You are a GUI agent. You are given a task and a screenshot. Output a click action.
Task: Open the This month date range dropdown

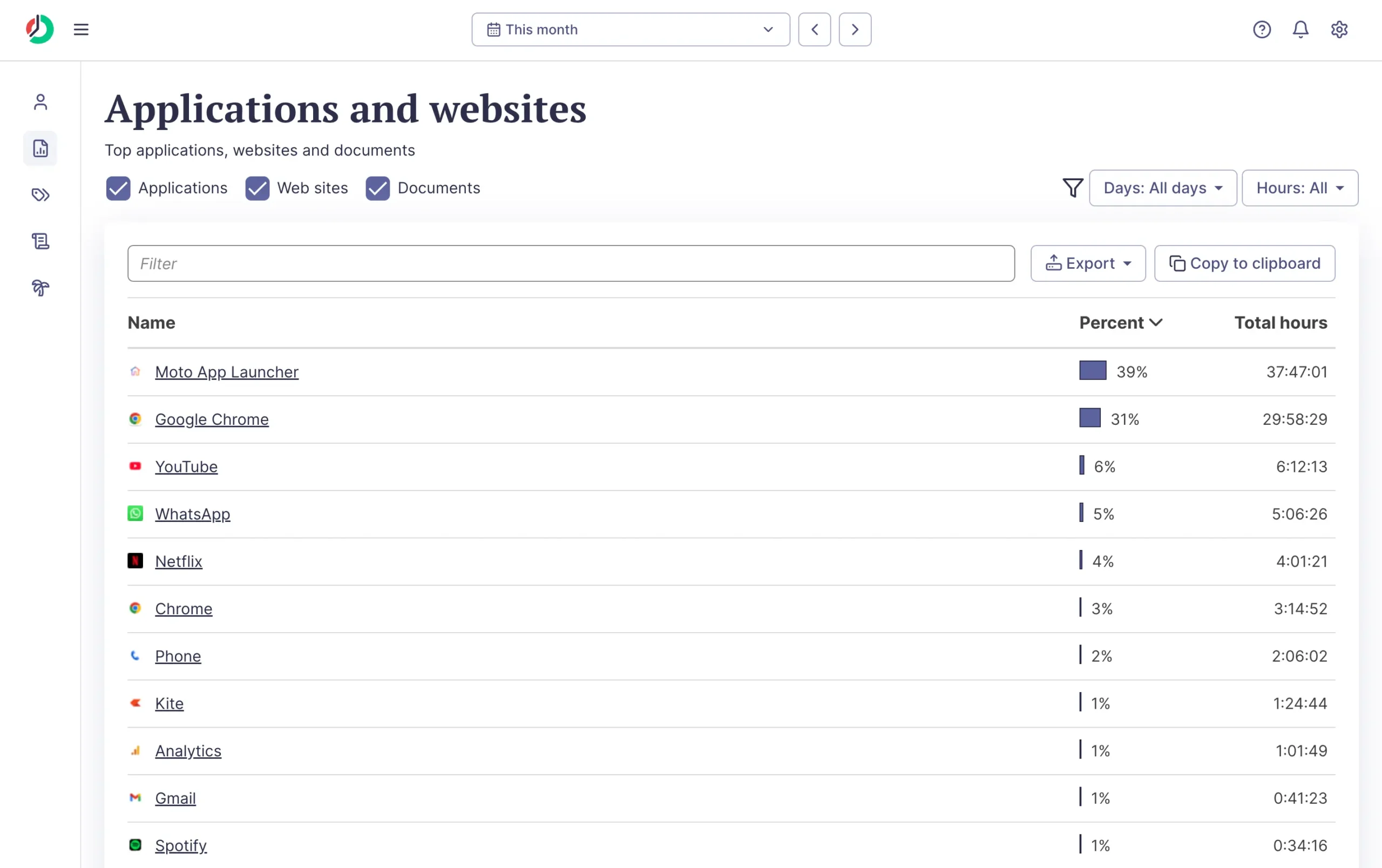[x=631, y=29]
